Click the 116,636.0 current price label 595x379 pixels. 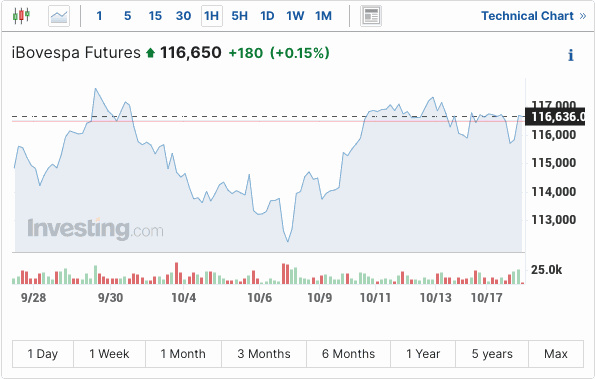[555, 117]
